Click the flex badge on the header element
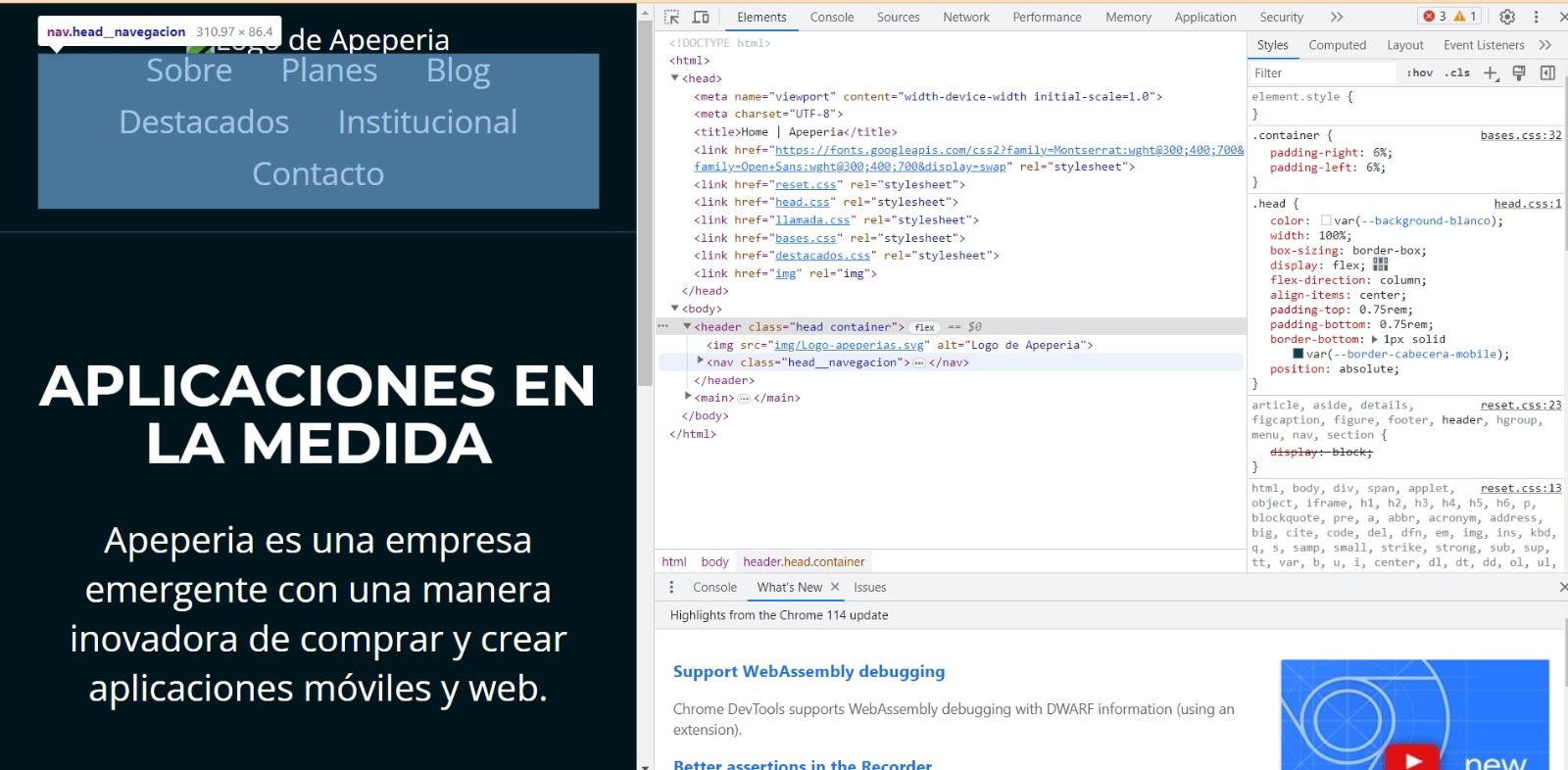The width and height of the screenshot is (1568, 770). tap(924, 327)
